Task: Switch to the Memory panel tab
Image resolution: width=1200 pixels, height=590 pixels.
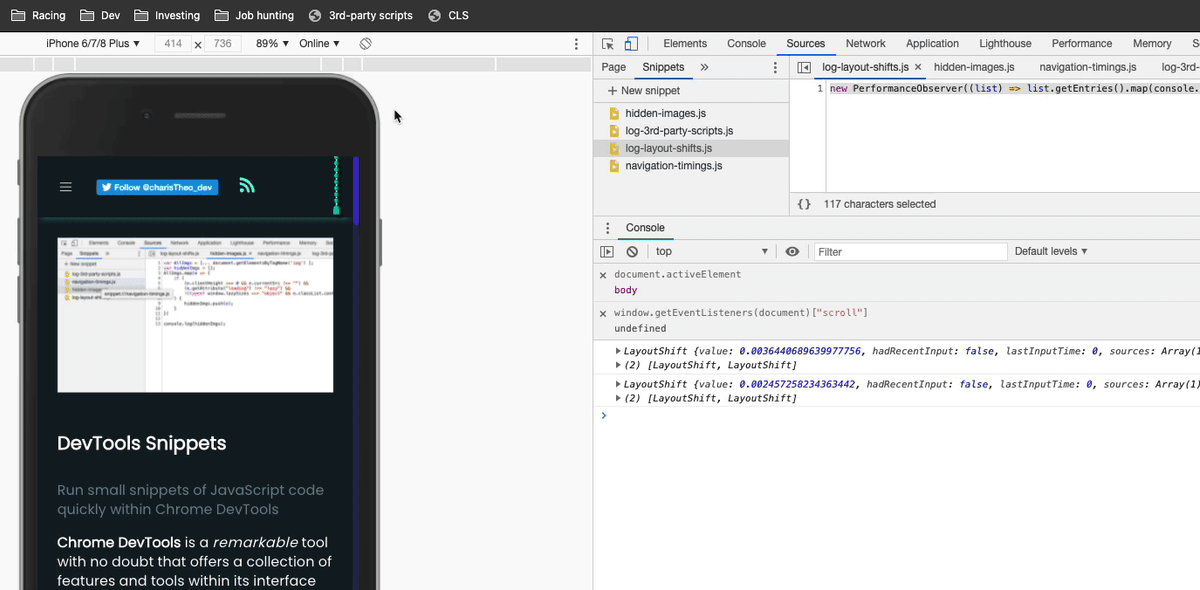Action: 1152,44
